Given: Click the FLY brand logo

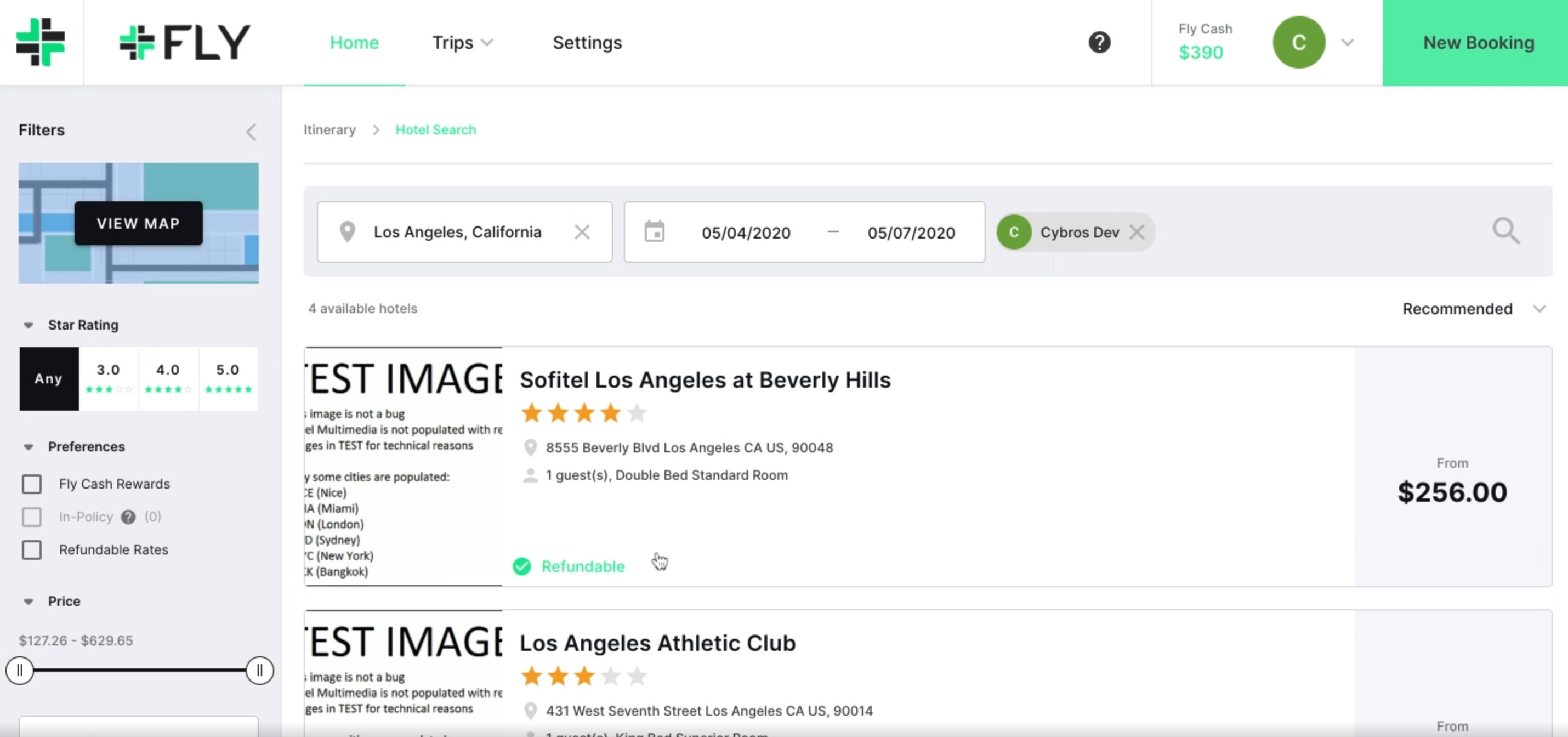Looking at the screenshot, I should coord(185,43).
